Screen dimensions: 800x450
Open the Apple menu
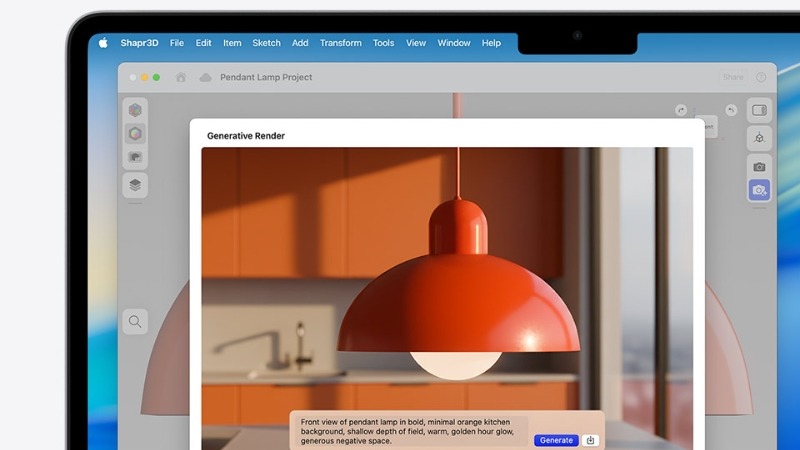pos(103,43)
